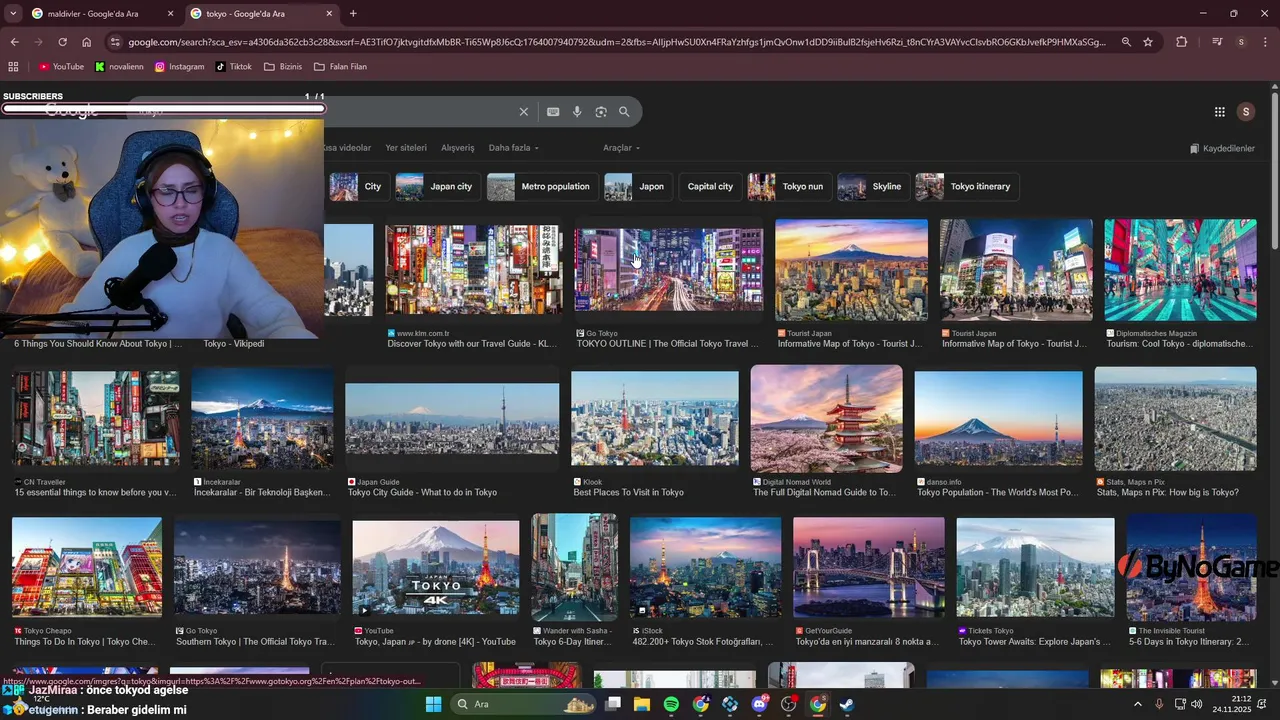Open the Instagram bookmark
Image resolution: width=1280 pixels, height=720 pixels.
180,67
